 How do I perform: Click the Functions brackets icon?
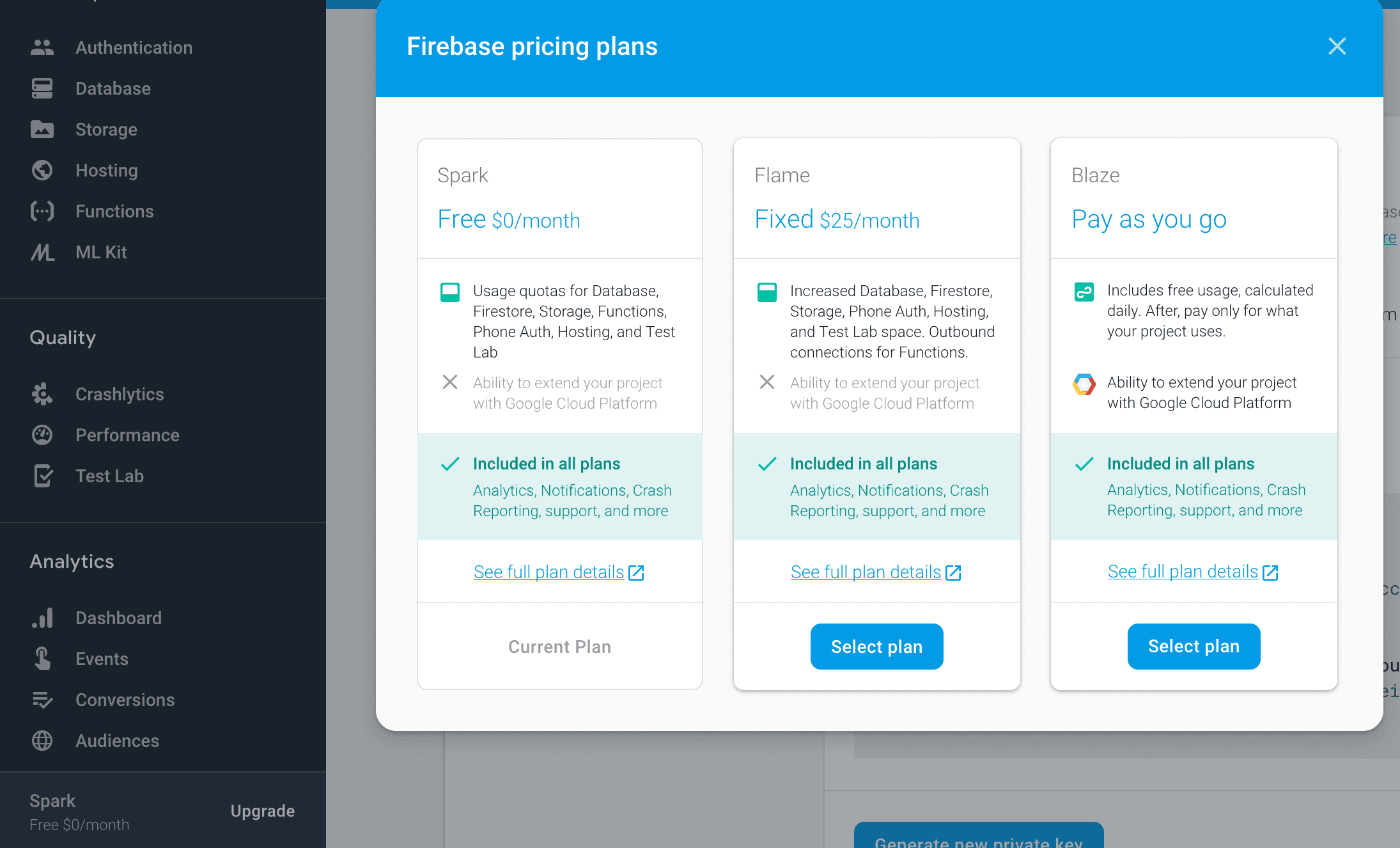42,211
